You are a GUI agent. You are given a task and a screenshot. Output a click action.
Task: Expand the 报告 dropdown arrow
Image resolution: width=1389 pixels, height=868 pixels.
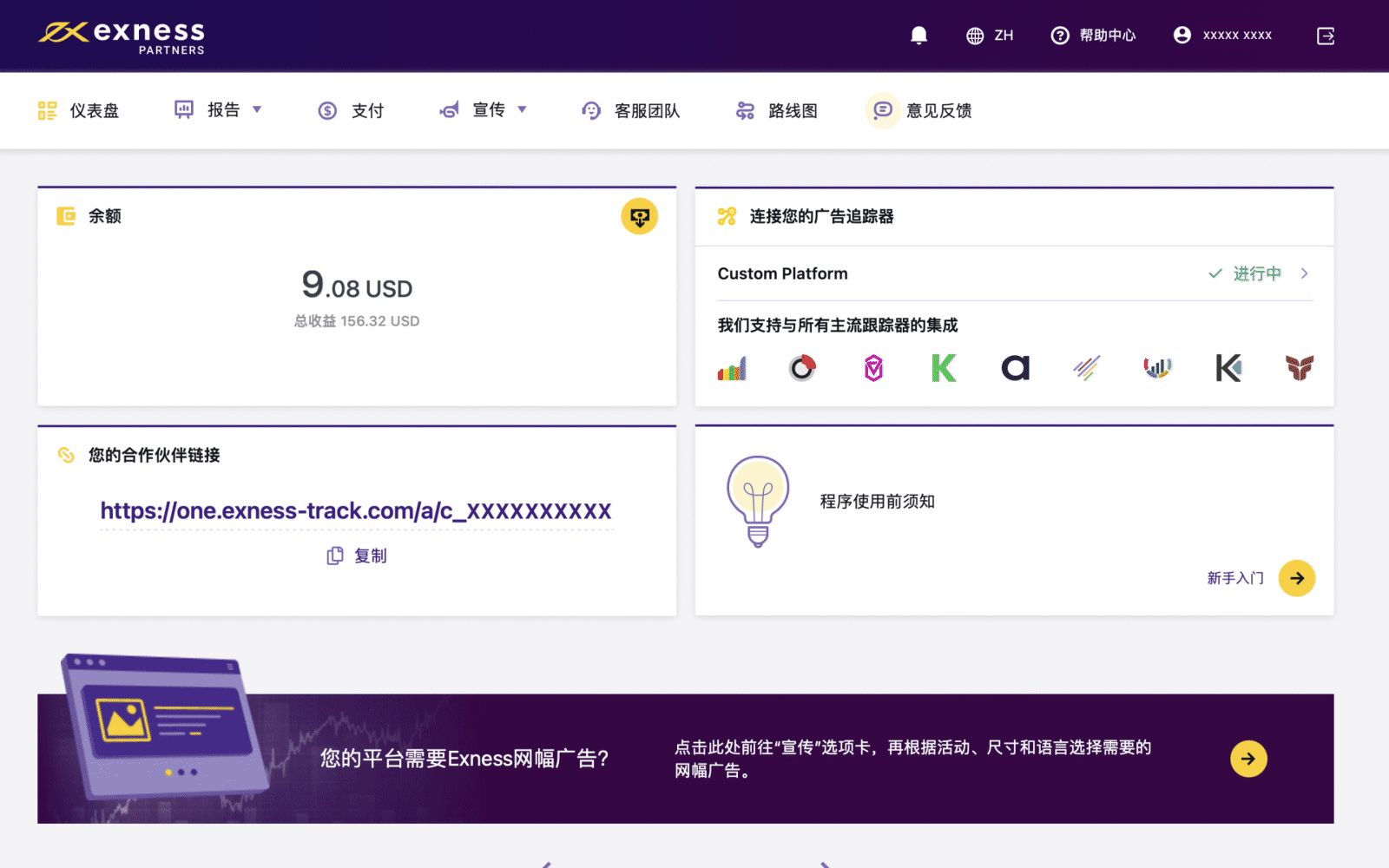tap(257, 109)
